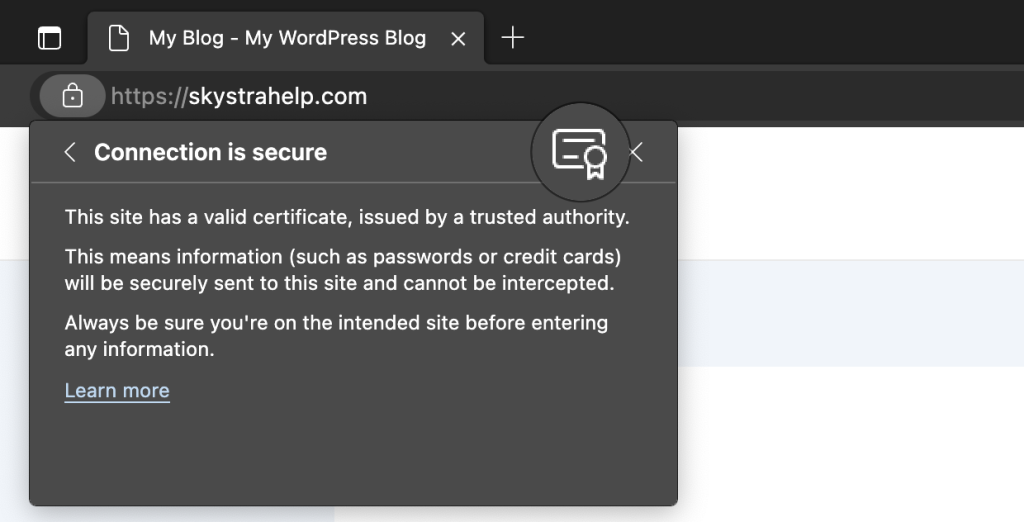Close the My WordPress Blog tab
Screen dimensions: 1024x522
pos(458,38)
